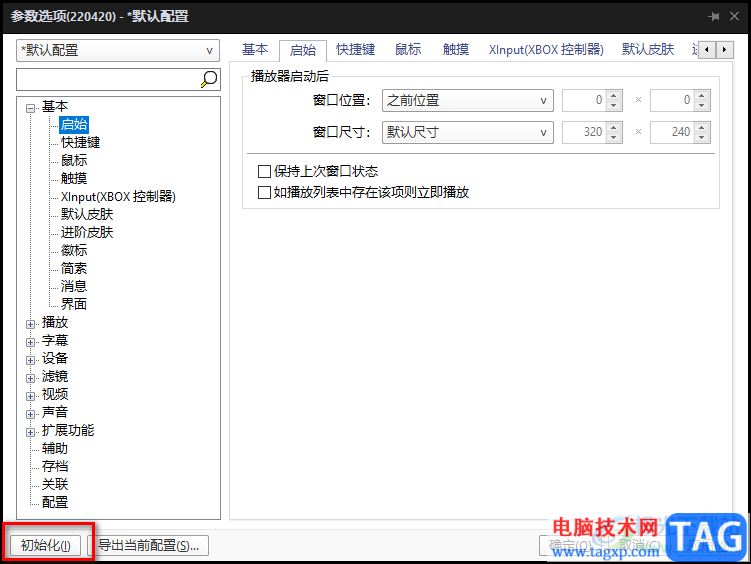Increase window height 240 value
This screenshot has height=564, width=751.
click(702, 127)
